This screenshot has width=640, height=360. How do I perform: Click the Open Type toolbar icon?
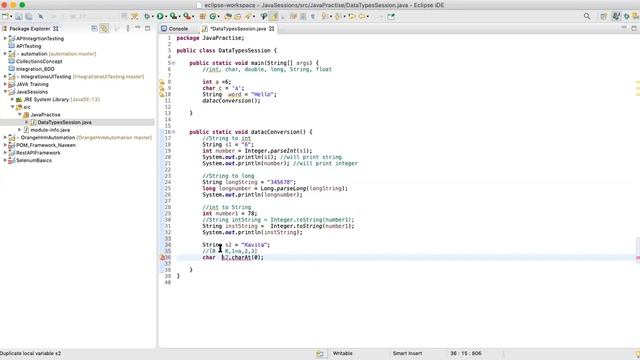point(228,16)
